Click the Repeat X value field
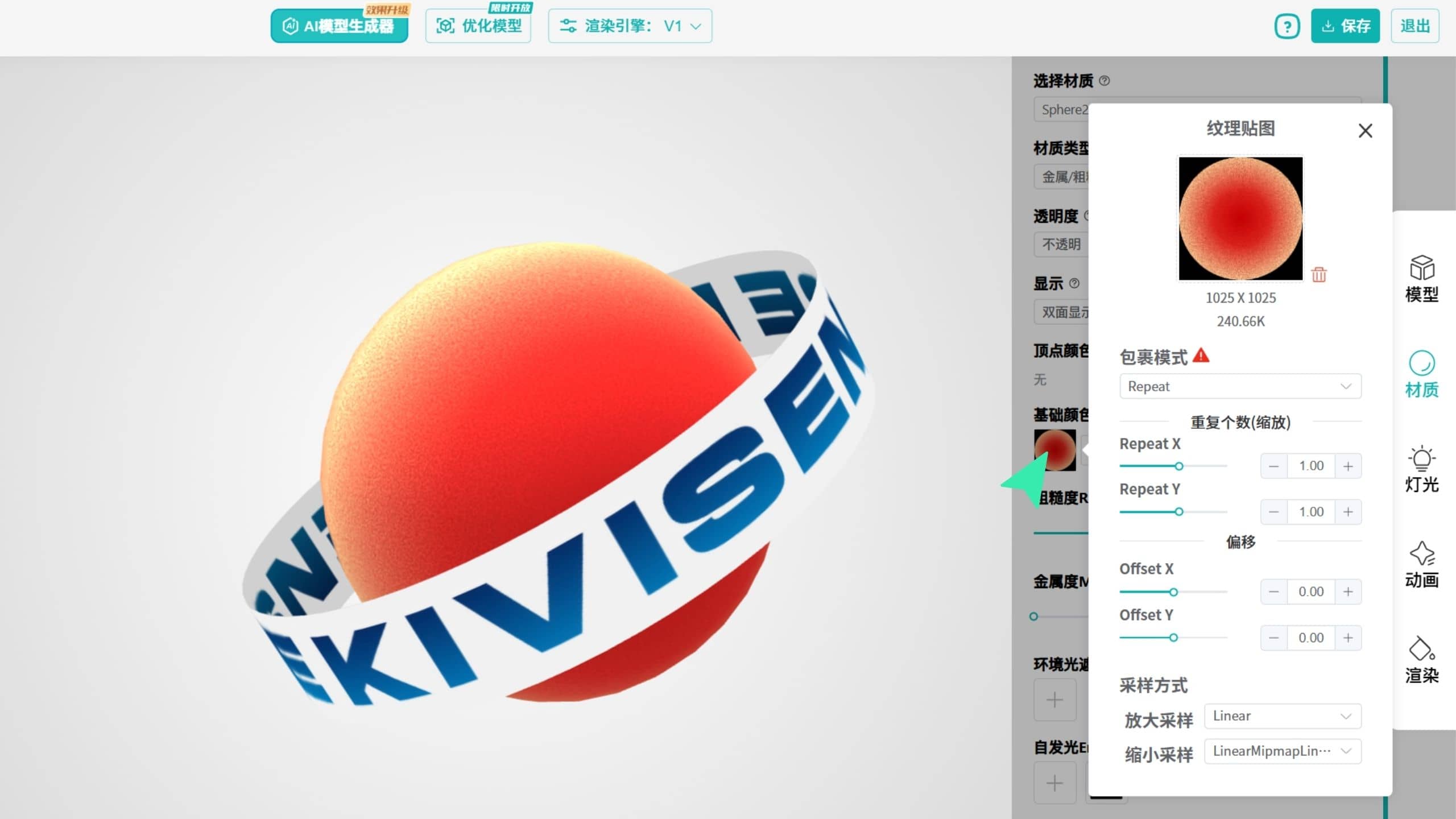Image resolution: width=1456 pixels, height=819 pixels. (x=1311, y=466)
